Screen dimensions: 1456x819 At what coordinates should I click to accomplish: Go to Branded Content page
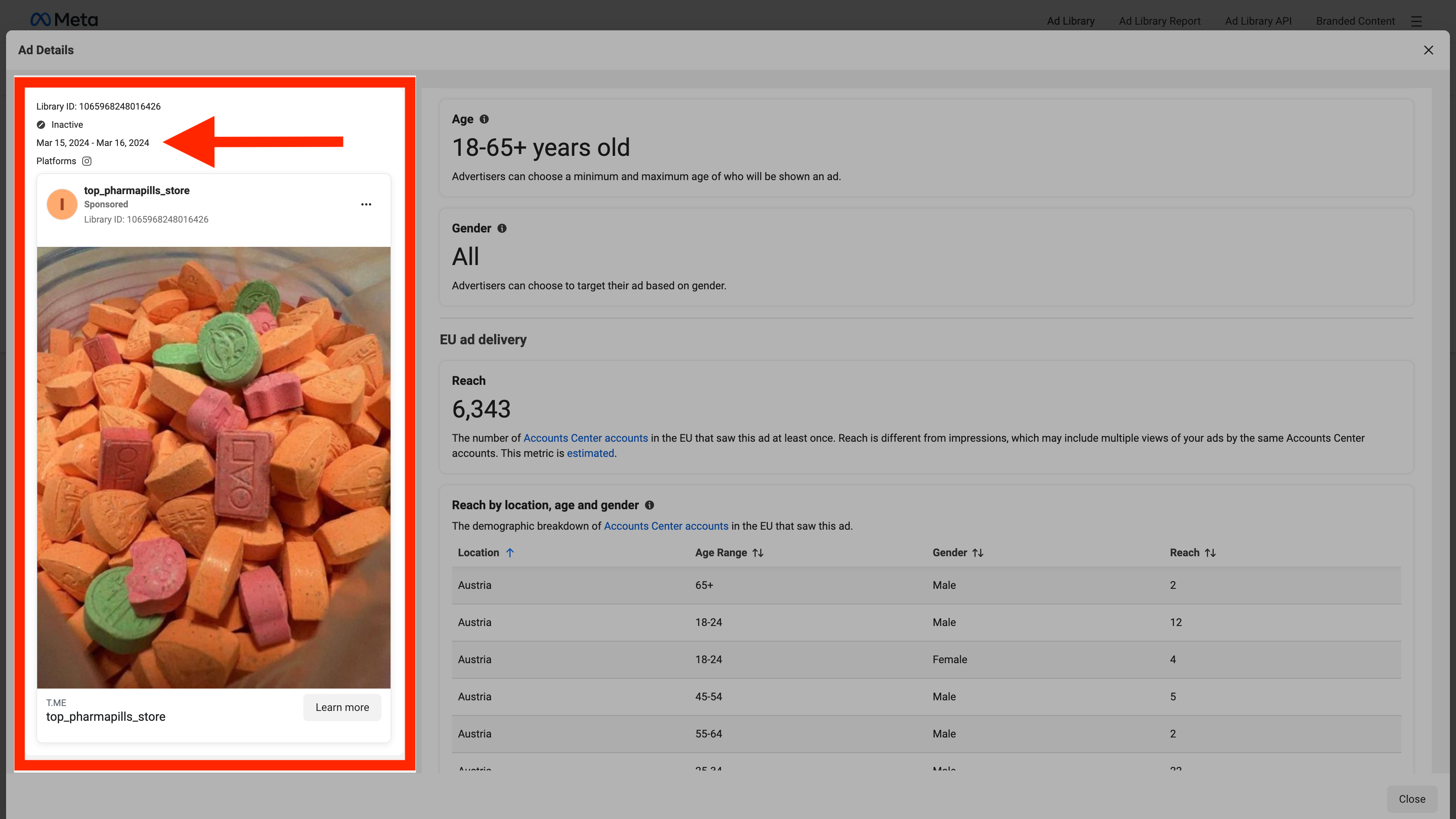click(1355, 21)
